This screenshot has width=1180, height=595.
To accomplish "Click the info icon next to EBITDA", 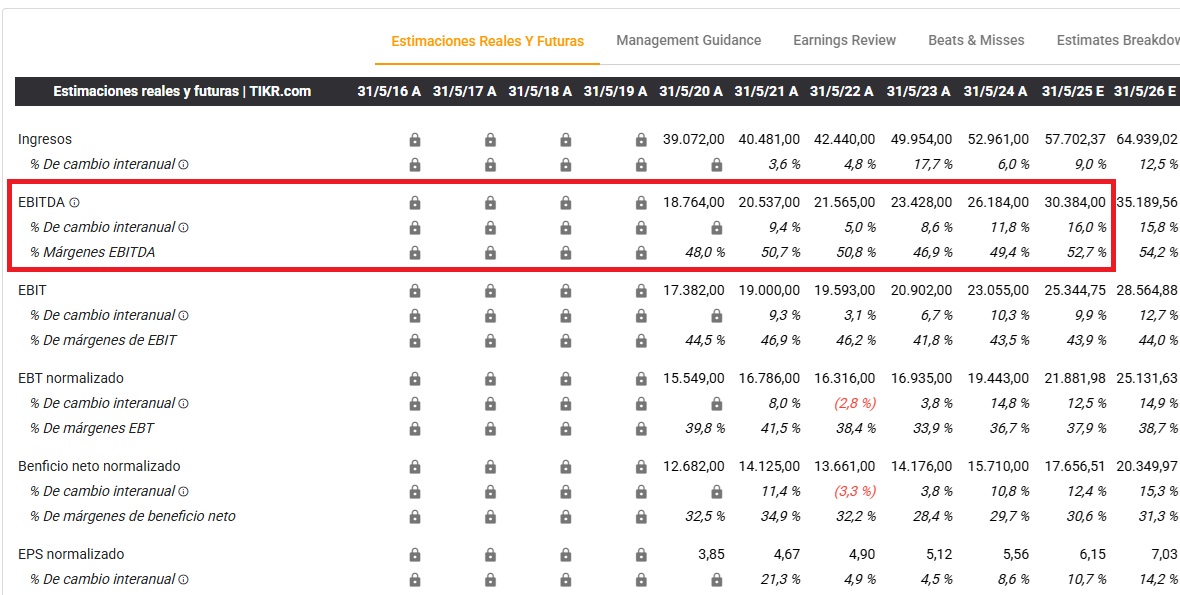I will tap(75, 203).
